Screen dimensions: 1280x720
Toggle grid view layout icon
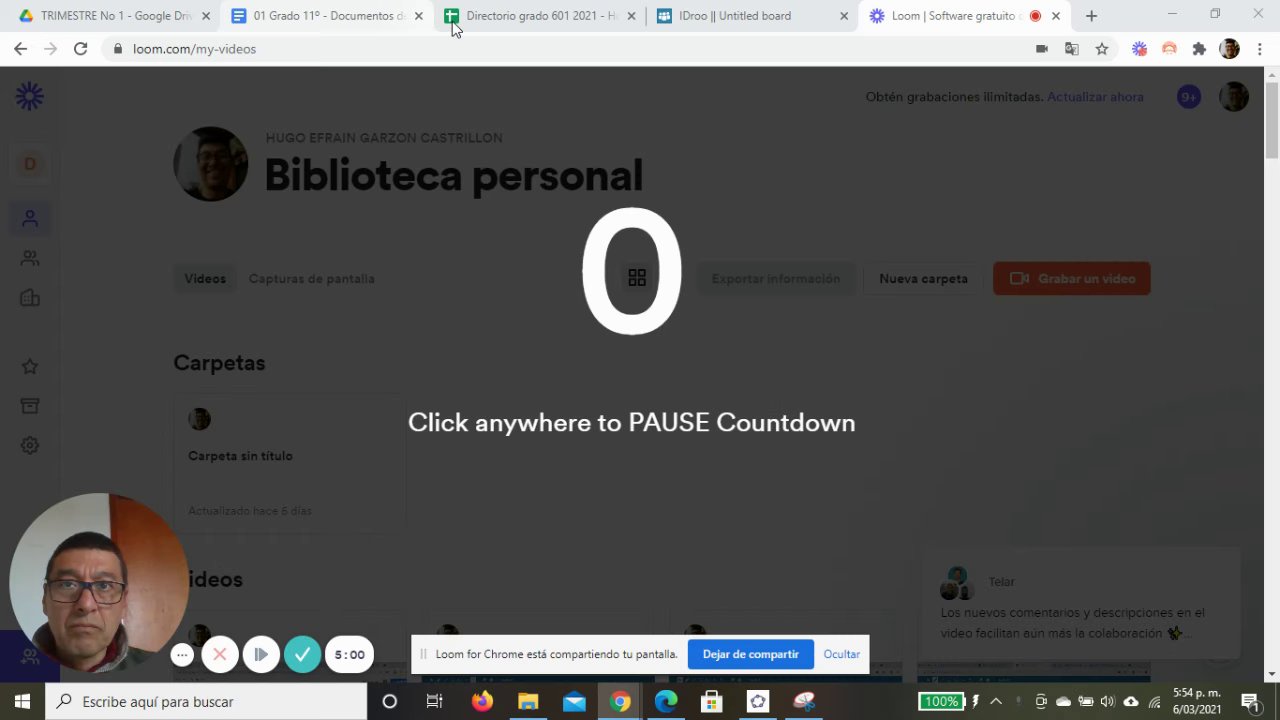point(637,278)
